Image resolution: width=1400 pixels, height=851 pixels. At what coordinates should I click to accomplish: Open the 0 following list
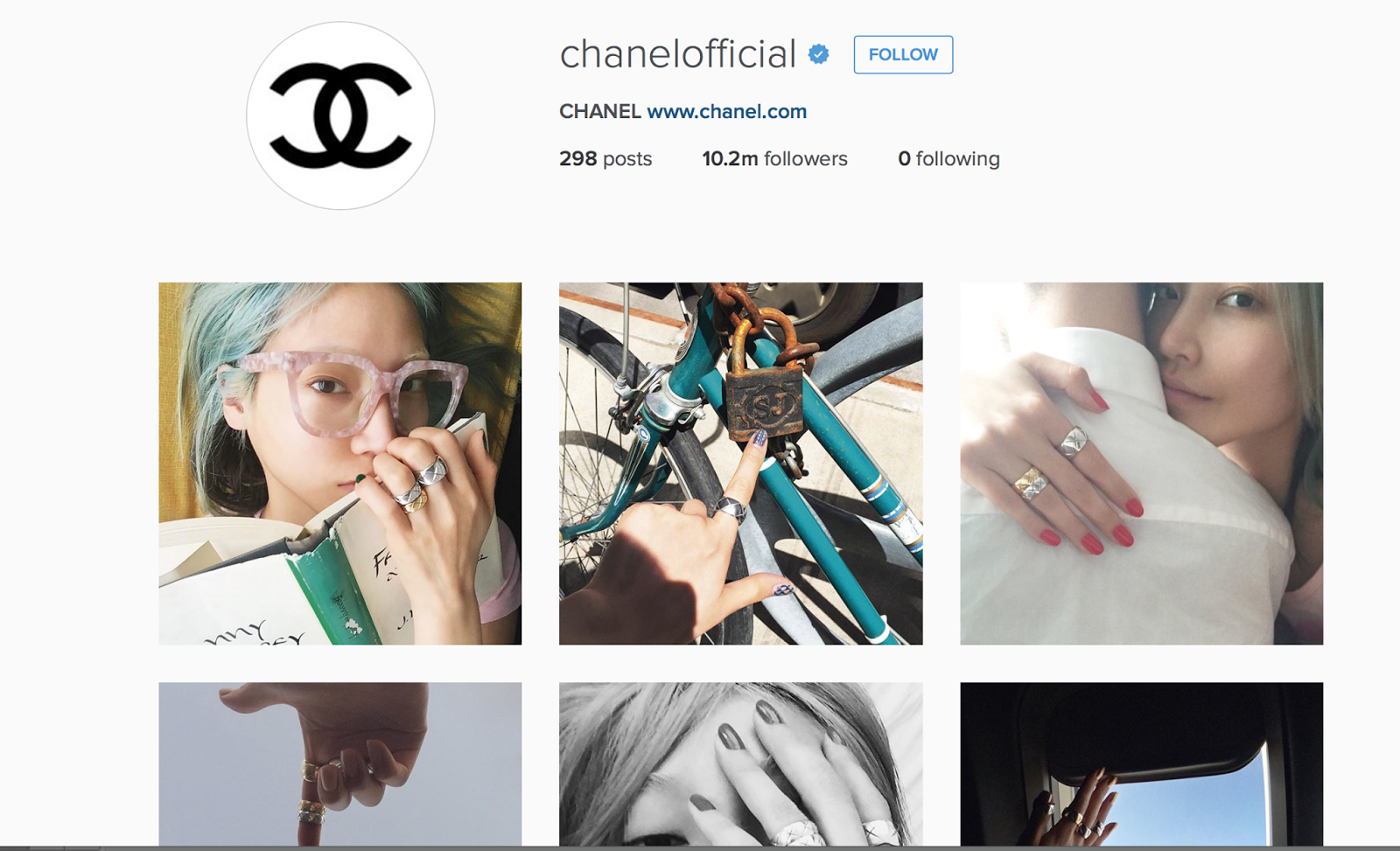point(948,158)
